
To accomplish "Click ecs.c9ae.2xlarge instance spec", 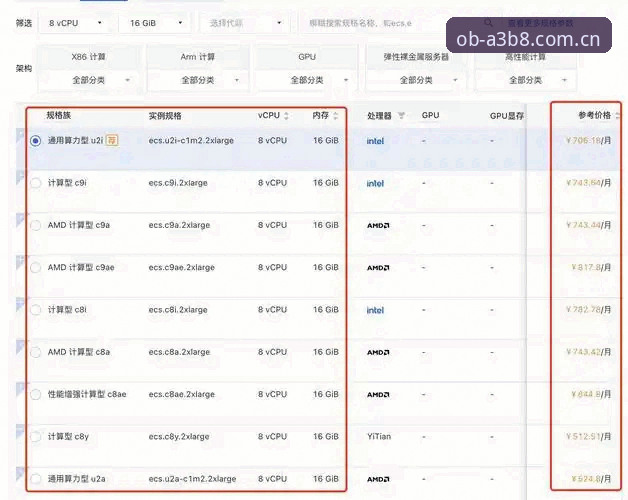I will point(181,268).
